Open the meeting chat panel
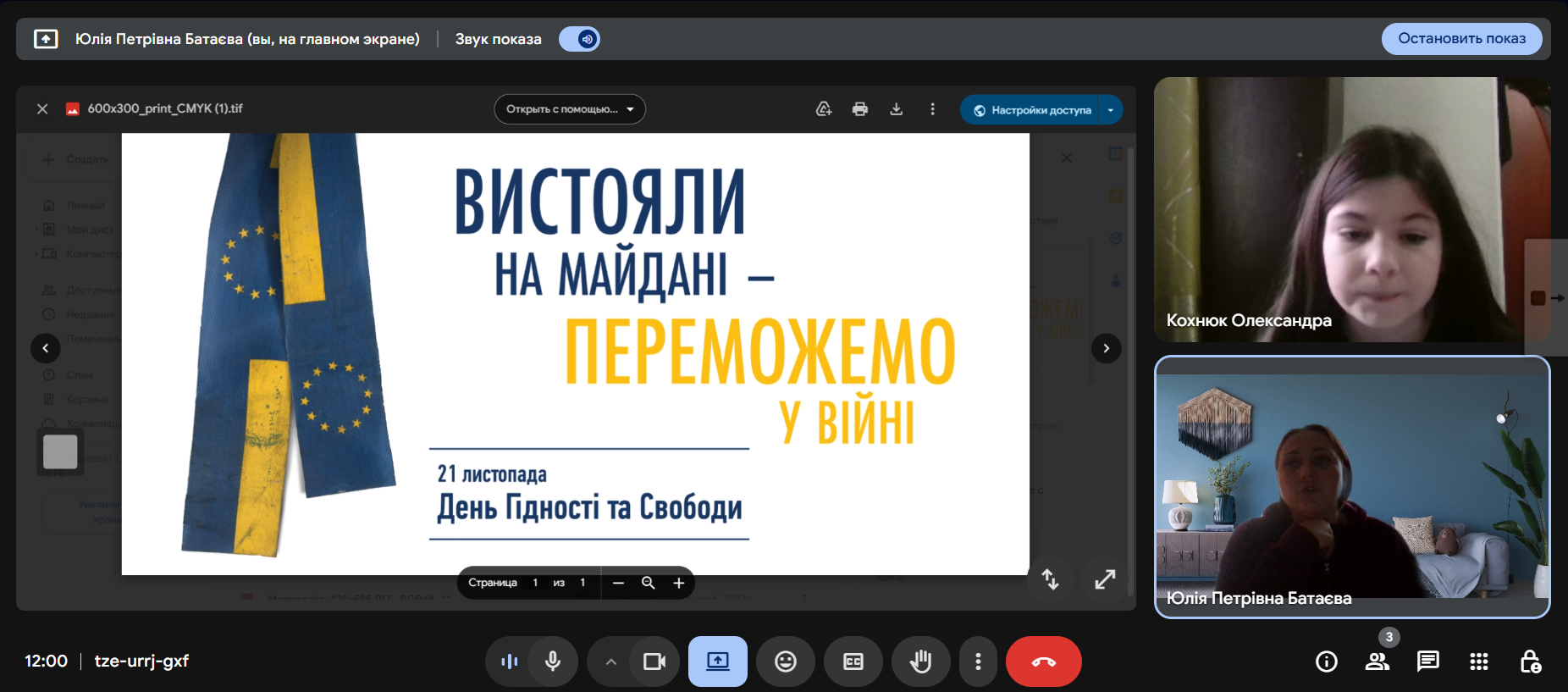This screenshot has width=1568, height=692. click(1428, 662)
